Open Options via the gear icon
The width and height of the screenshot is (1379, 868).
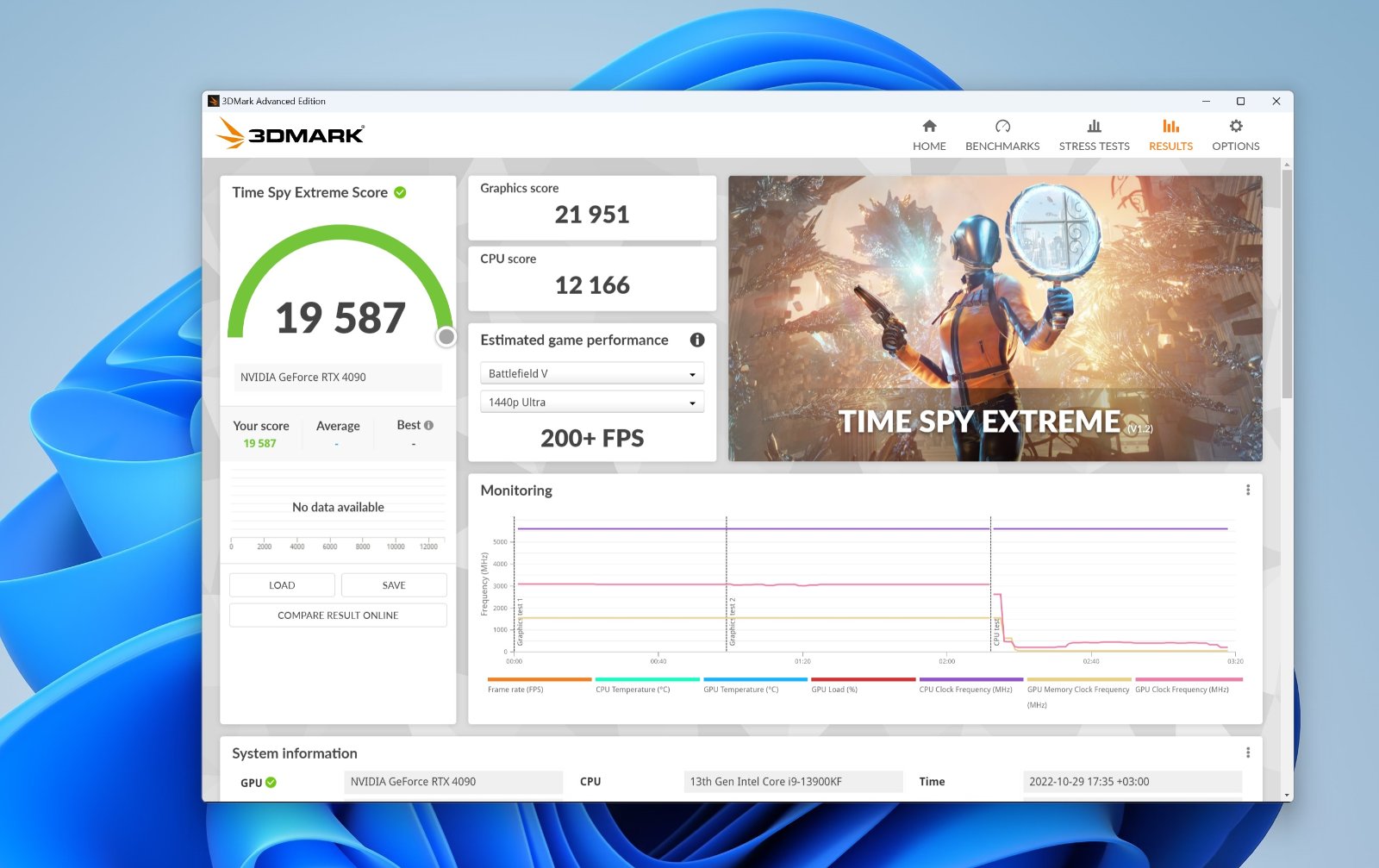1236,126
